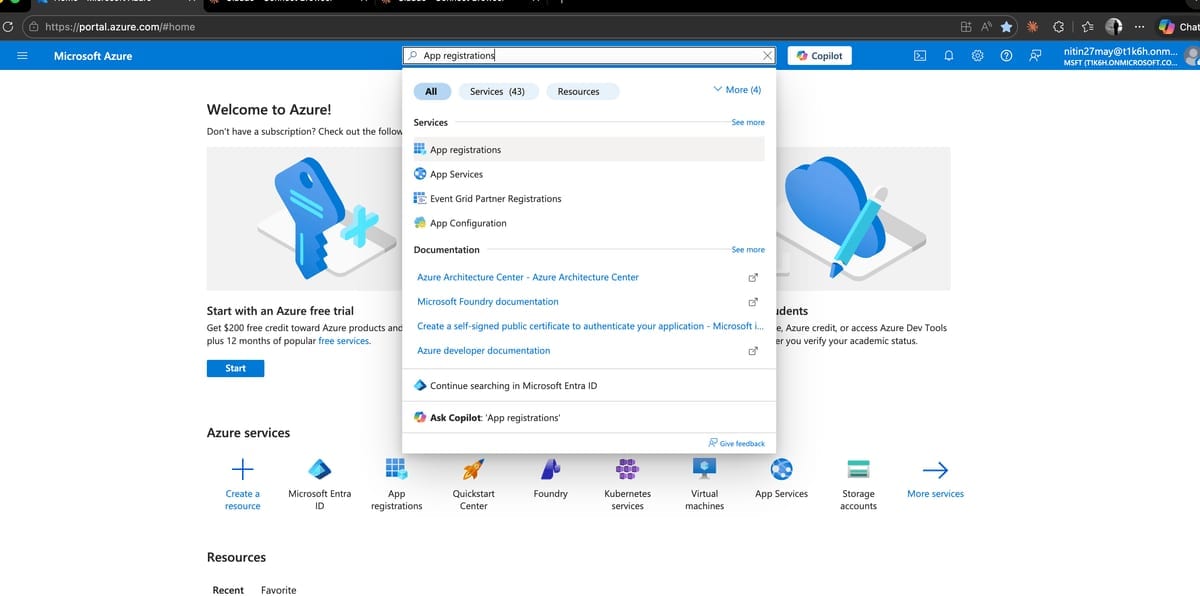Click the blue Start button
Screen dimensions: 1200x596
click(235, 368)
